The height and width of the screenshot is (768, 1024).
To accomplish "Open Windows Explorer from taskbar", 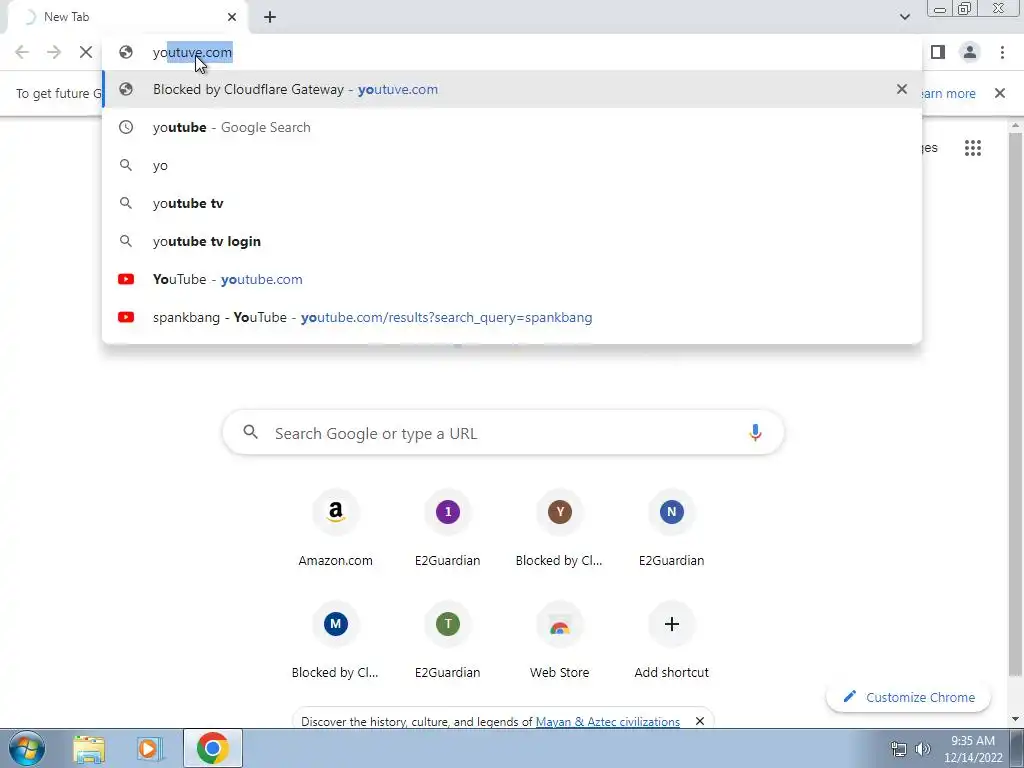I will pos(89,748).
